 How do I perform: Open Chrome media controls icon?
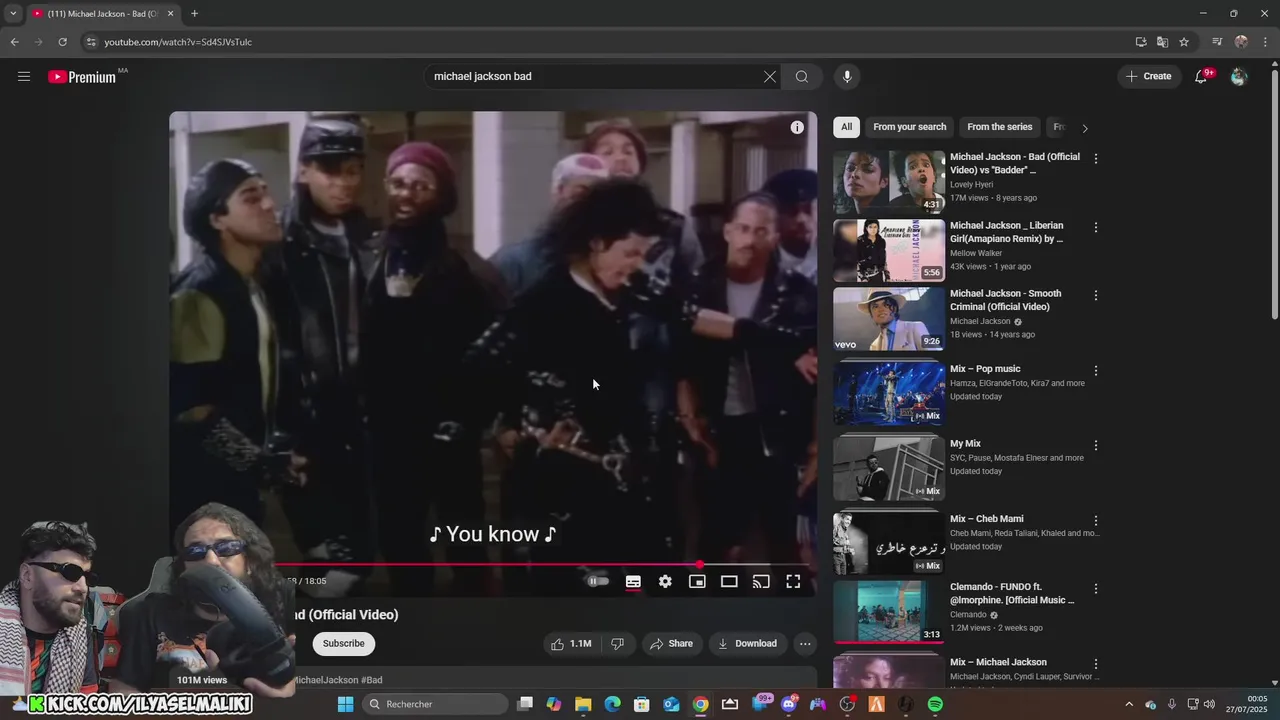pyautogui.click(x=1217, y=42)
